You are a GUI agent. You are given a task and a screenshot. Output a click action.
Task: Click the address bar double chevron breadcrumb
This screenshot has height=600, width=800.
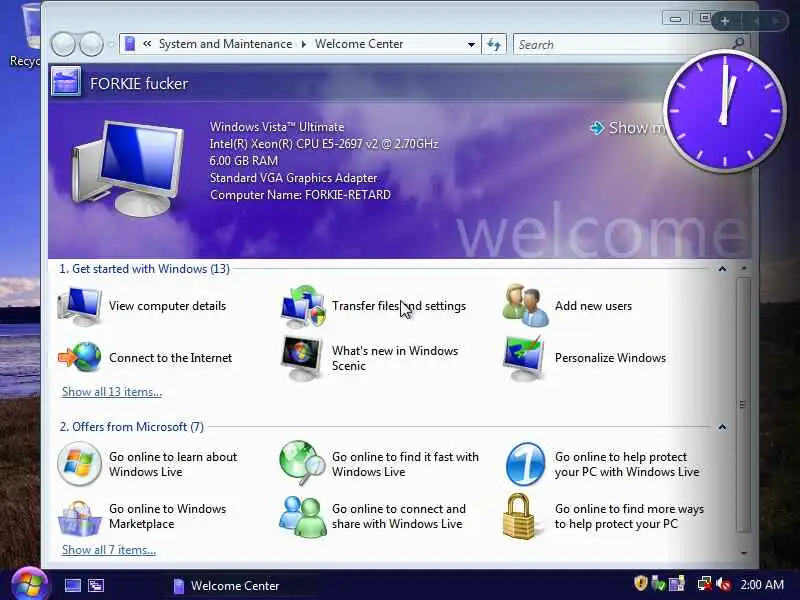(147, 44)
